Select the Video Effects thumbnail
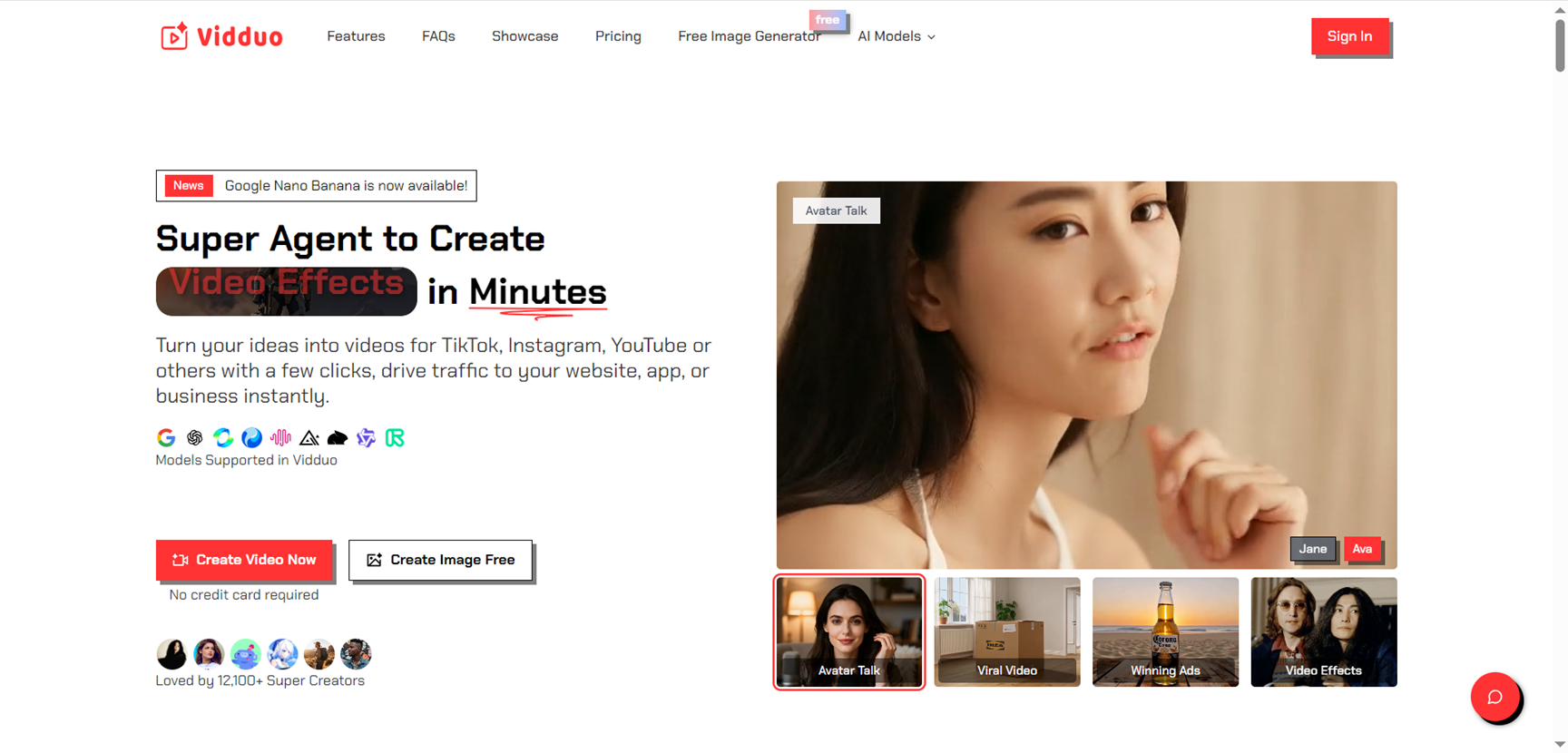Image resolution: width=1568 pixels, height=753 pixels. click(x=1324, y=632)
